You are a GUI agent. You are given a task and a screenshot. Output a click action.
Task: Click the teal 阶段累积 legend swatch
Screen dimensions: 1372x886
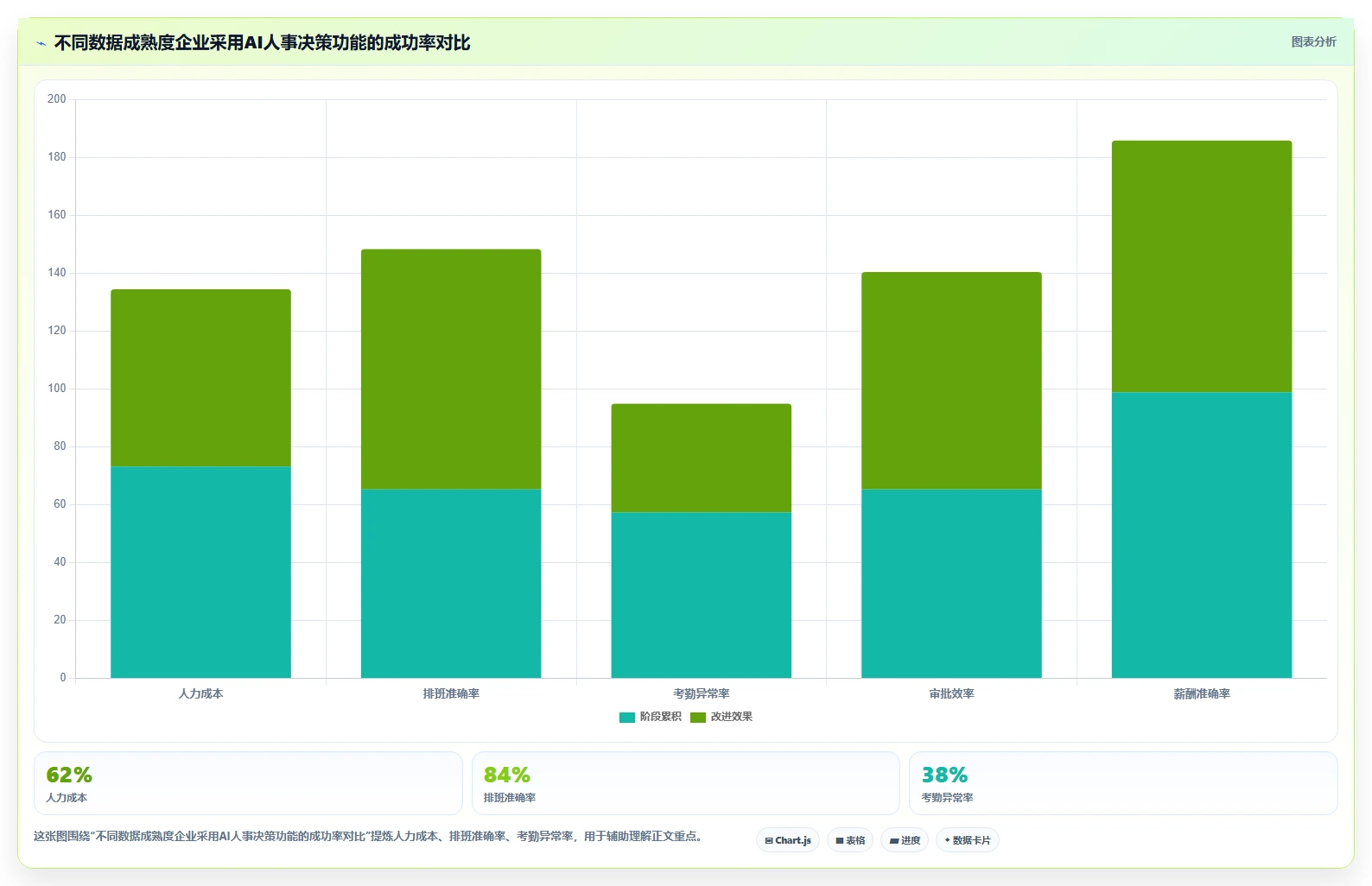coord(627,718)
